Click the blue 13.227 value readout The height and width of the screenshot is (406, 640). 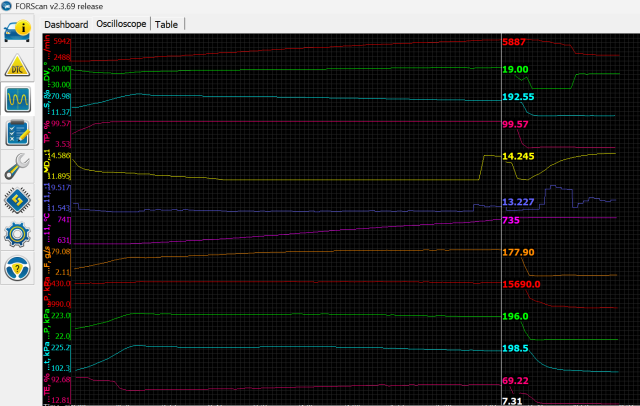click(520, 201)
